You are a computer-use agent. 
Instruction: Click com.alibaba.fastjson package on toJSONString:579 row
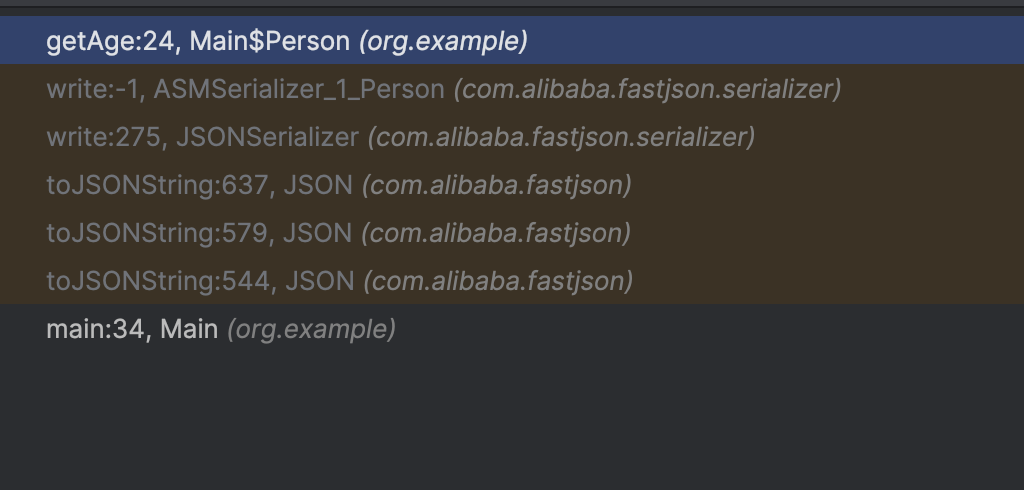(496, 233)
